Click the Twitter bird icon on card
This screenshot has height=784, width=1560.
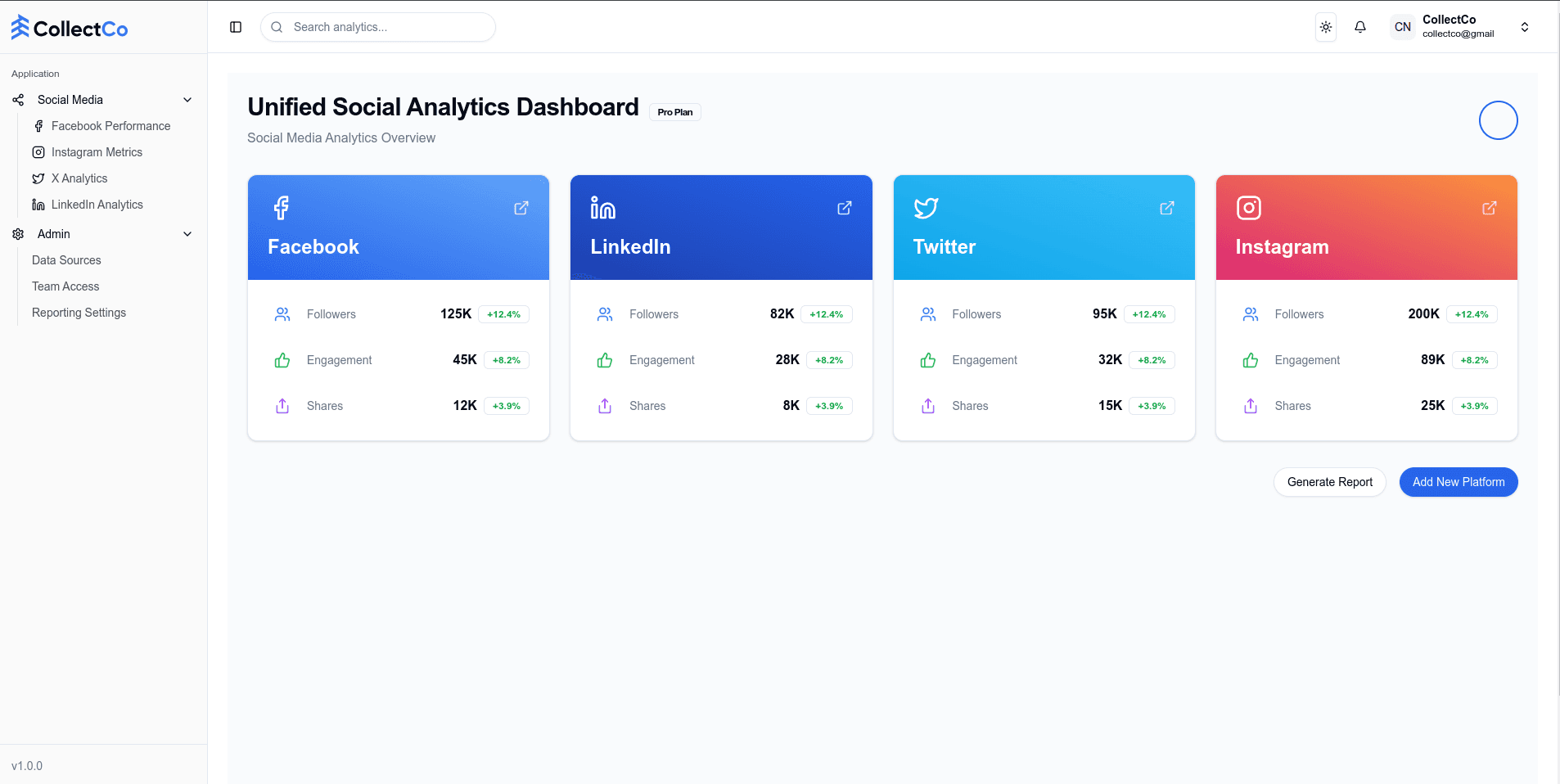tap(926, 208)
